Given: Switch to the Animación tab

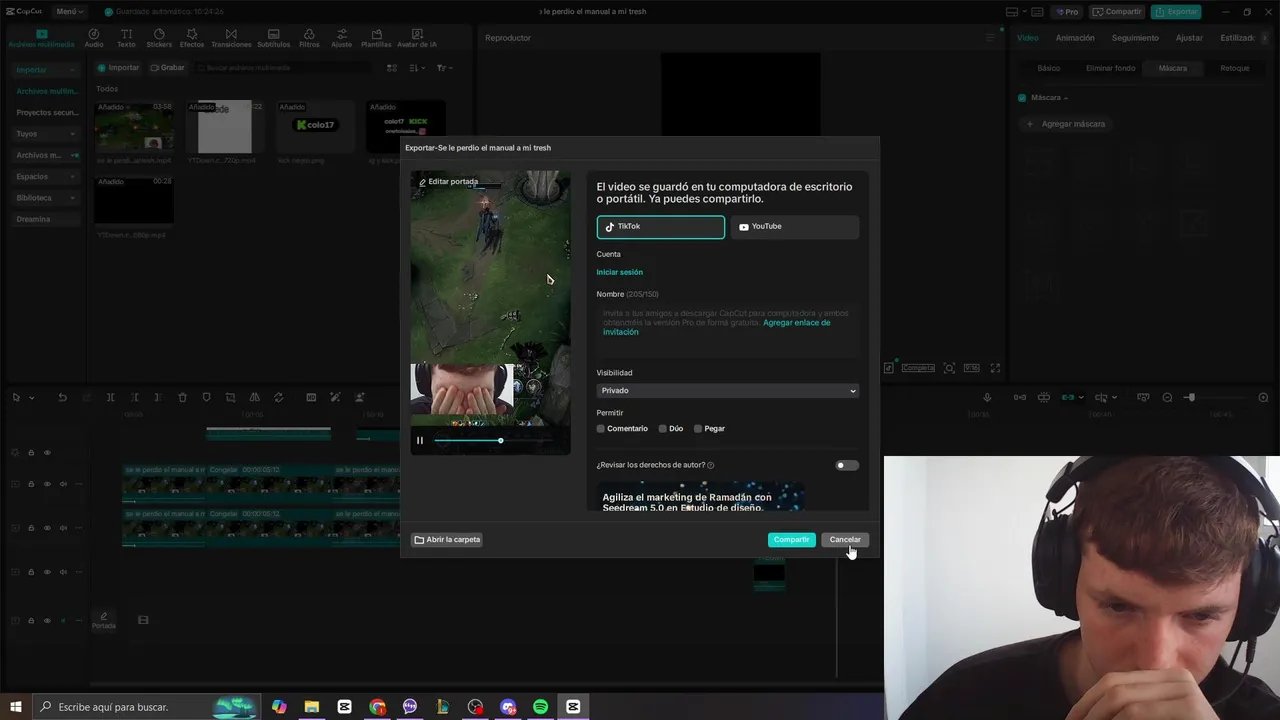Looking at the screenshot, I should coord(1075,38).
